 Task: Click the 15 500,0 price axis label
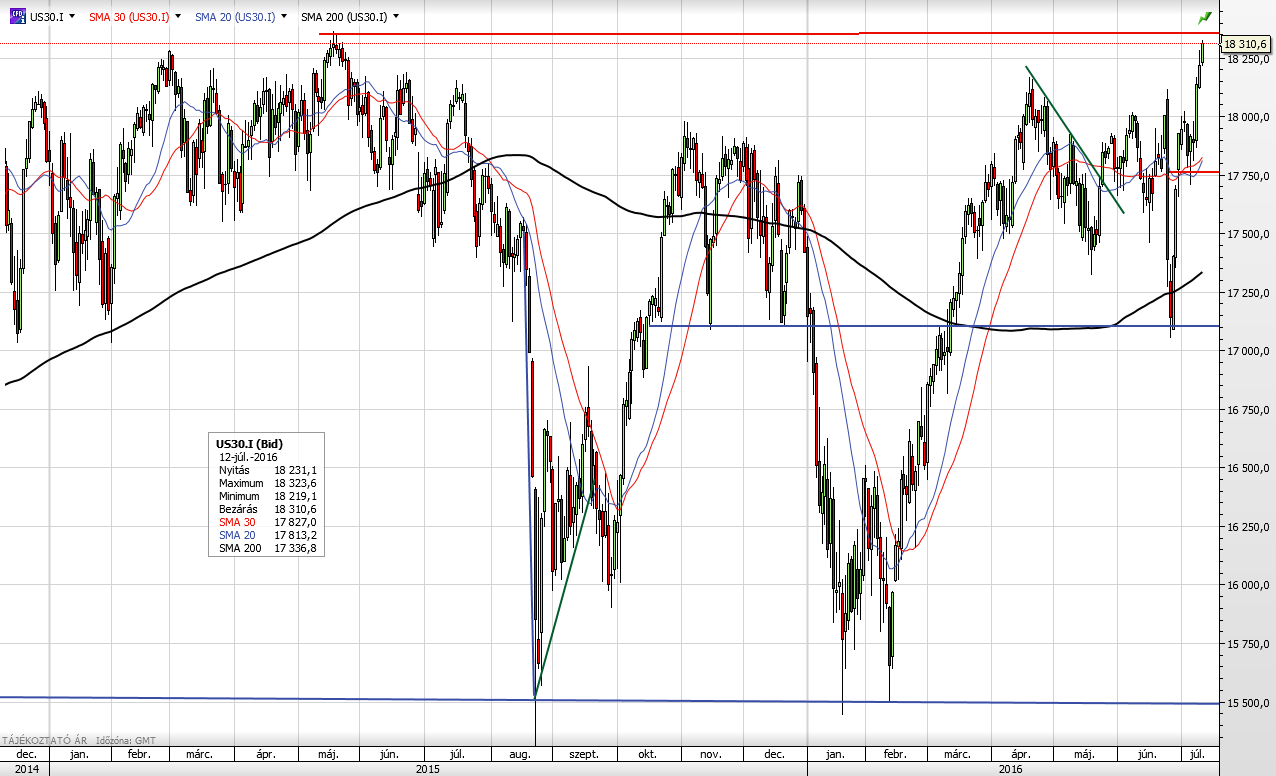[1247, 702]
